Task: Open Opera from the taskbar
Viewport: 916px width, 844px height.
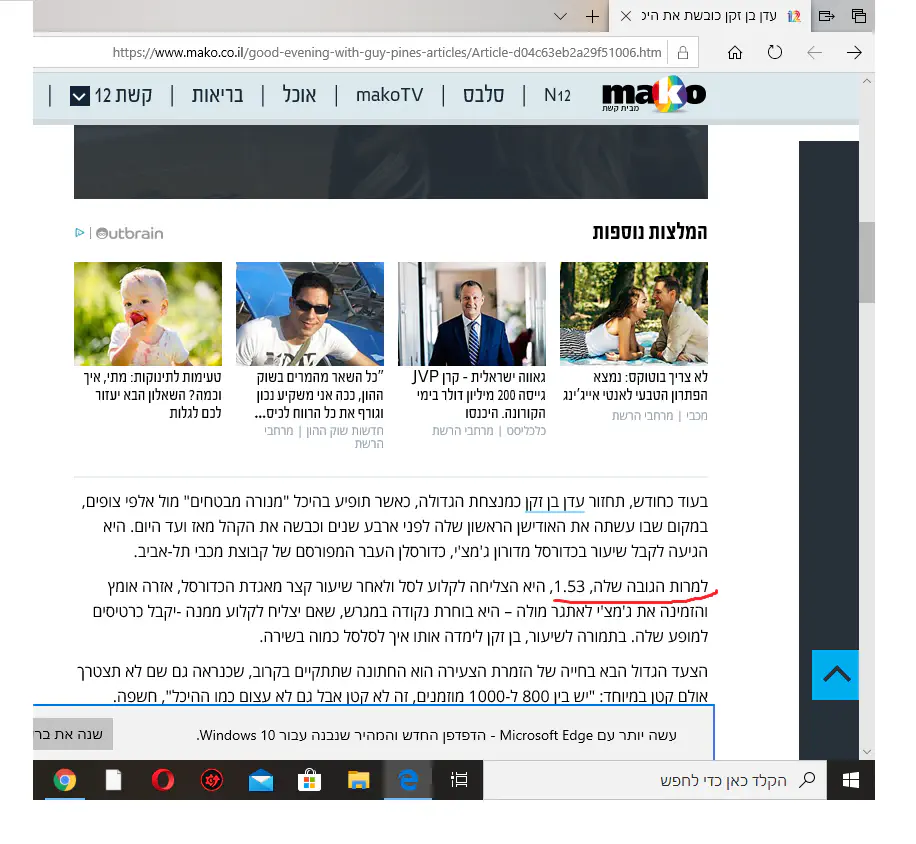Action: [163, 780]
